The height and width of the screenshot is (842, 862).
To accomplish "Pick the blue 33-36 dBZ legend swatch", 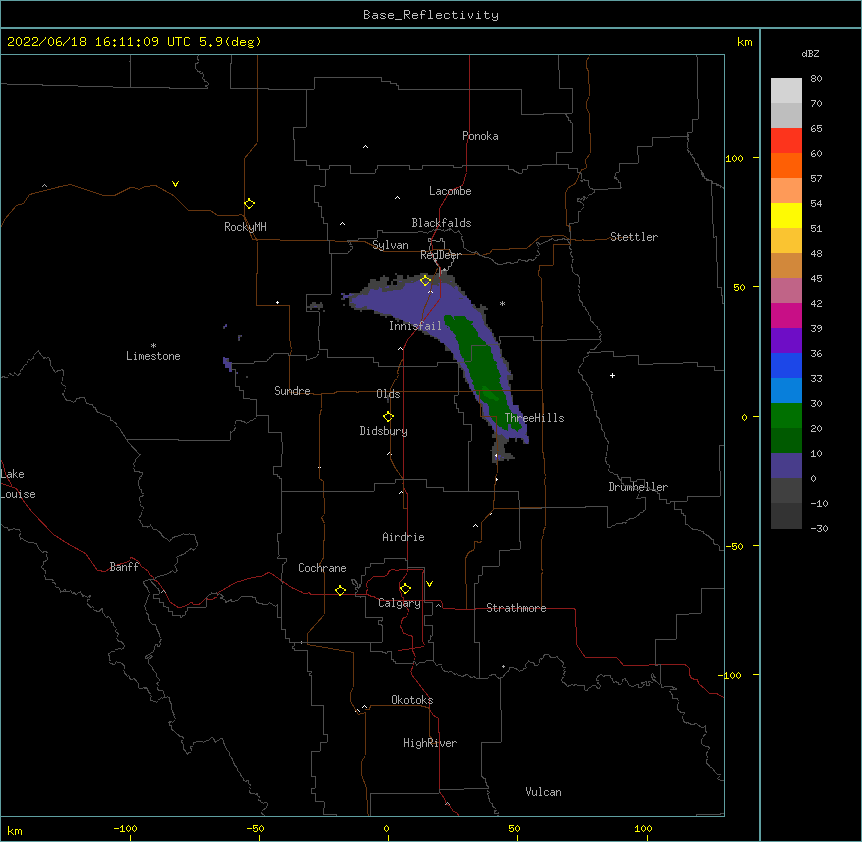I will [x=786, y=365].
